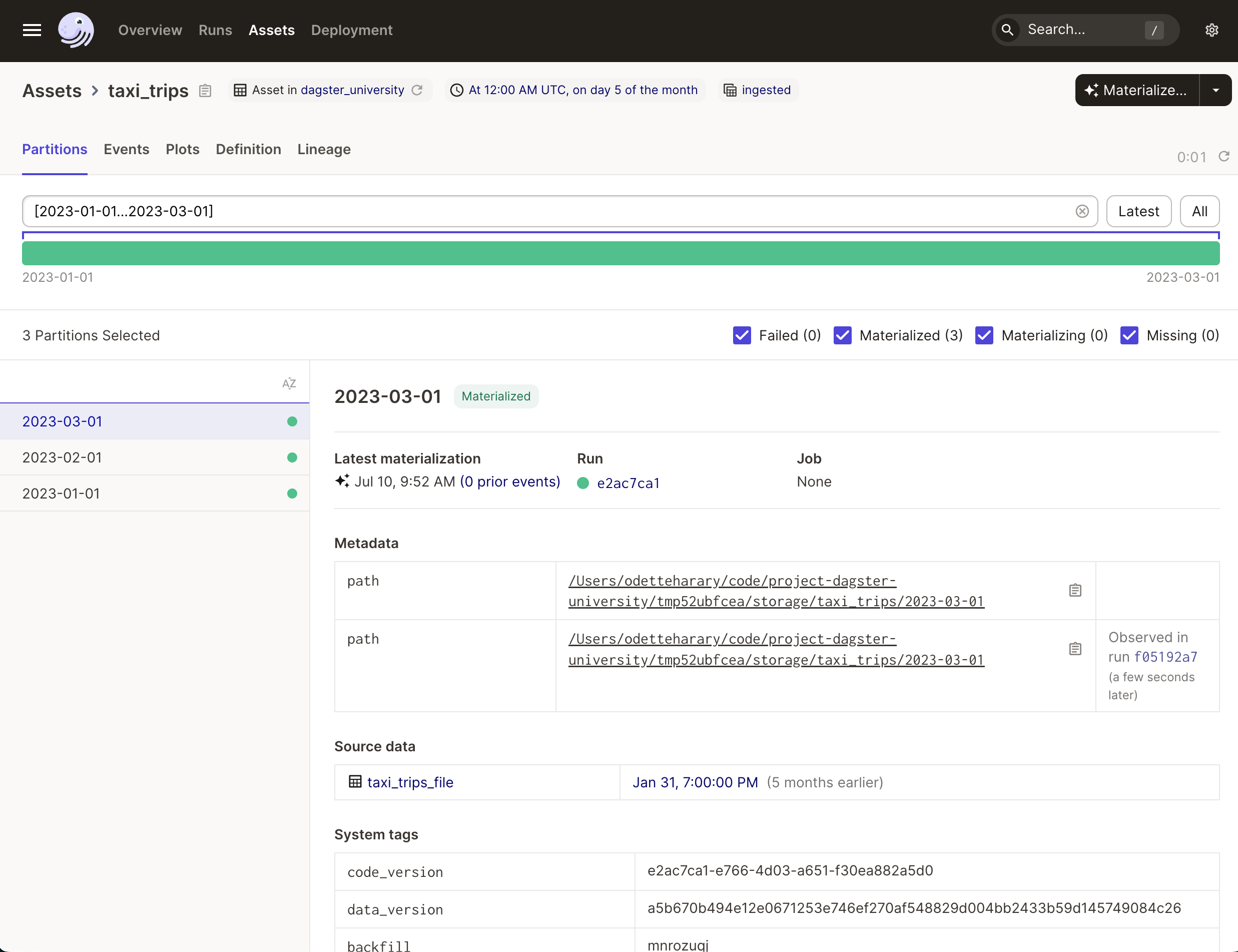Click the sparkle icon by Jul 10 materialization
This screenshot has width=1238, height=952.
(342, 481)
